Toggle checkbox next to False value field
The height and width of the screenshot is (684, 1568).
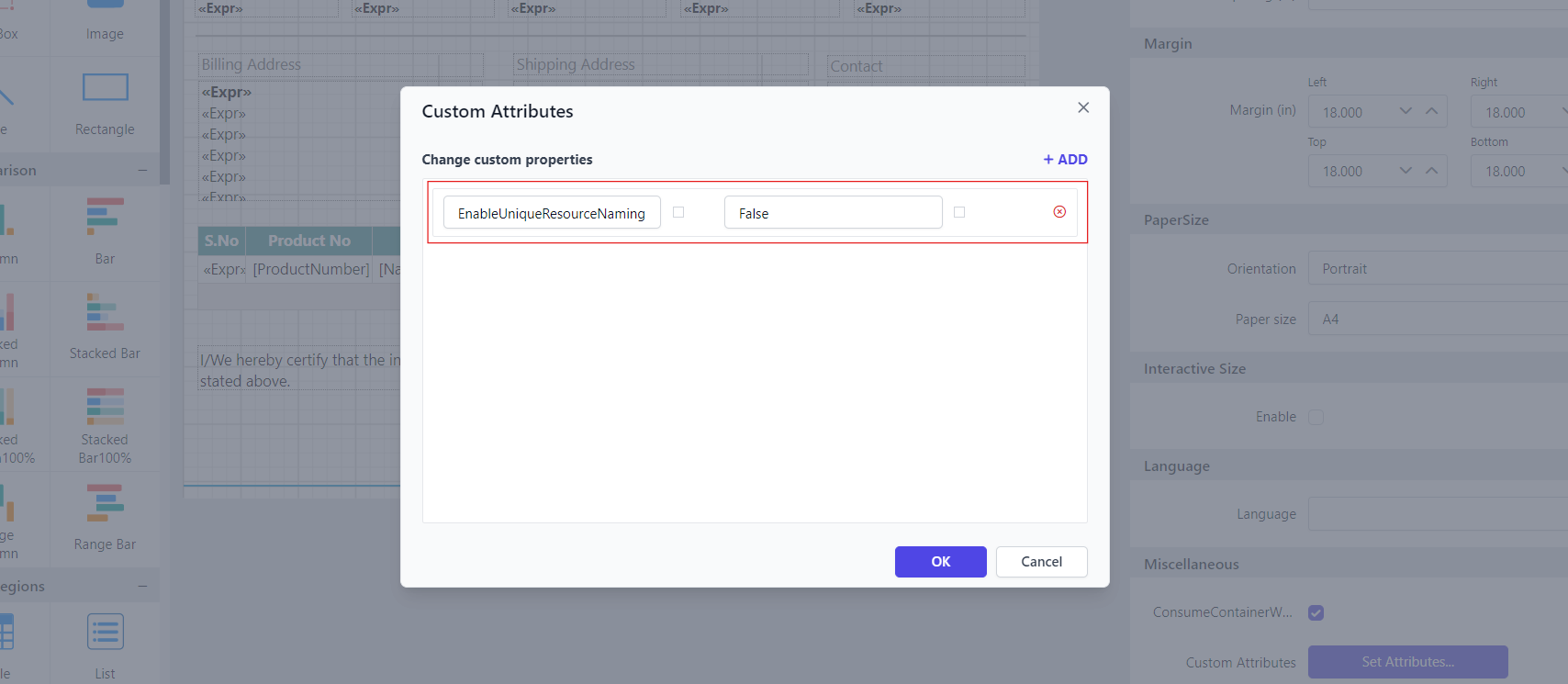pos(959,212)
